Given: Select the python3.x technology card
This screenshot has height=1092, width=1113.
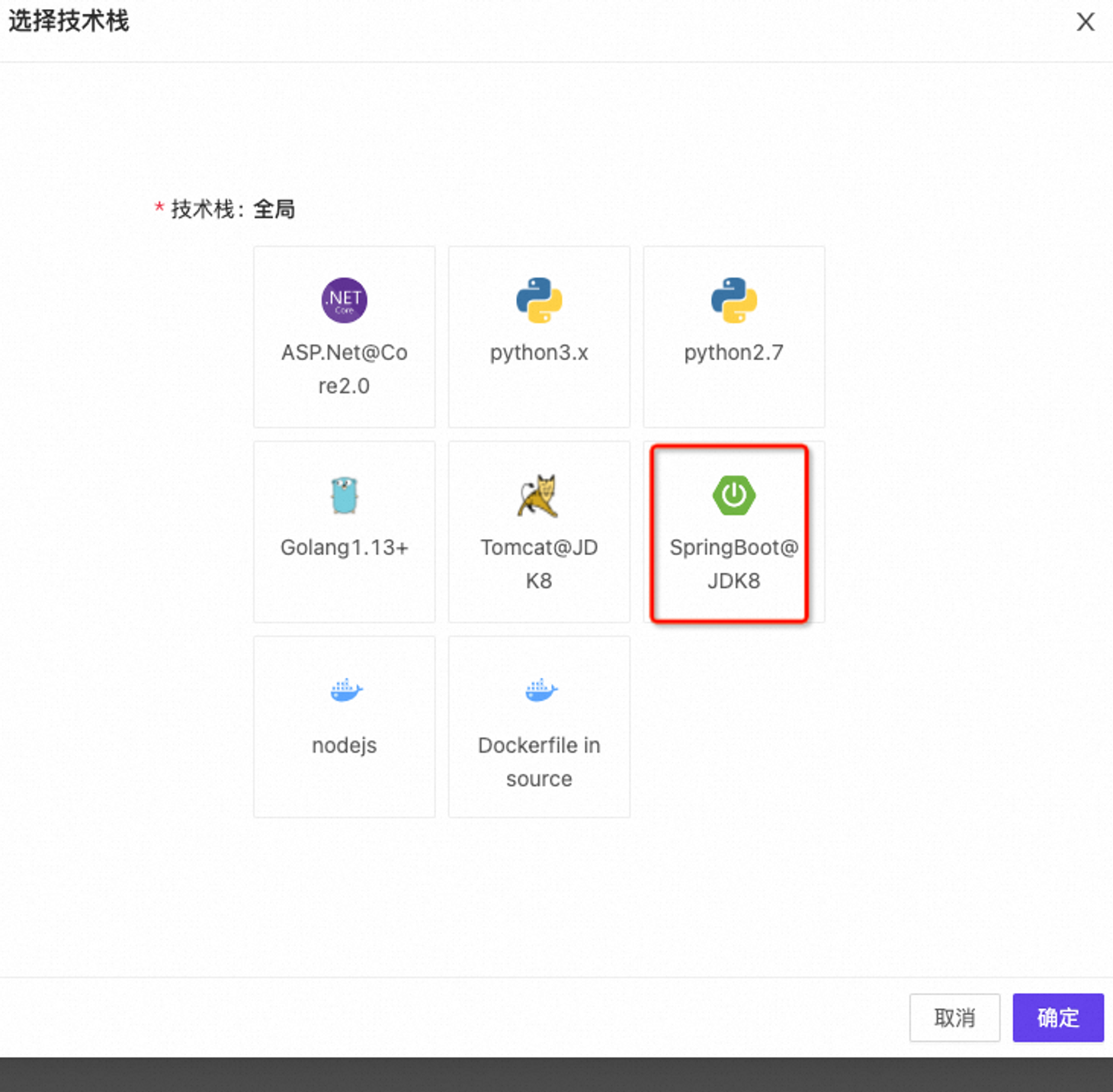Looking at the screenshot, I should [x=539, y=336].
